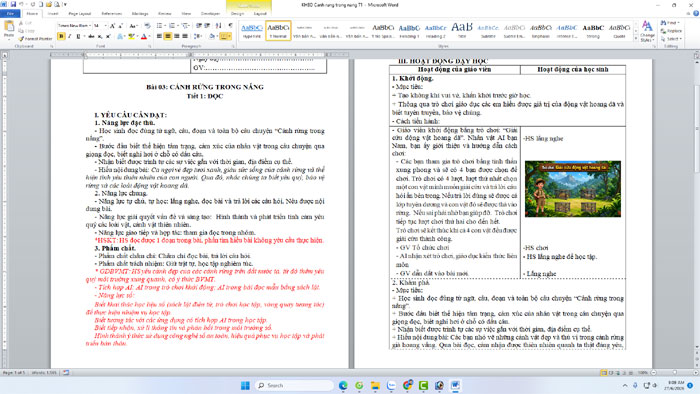
Task: Click the Replace button in Editing group
Action: [x=671, y=31]
